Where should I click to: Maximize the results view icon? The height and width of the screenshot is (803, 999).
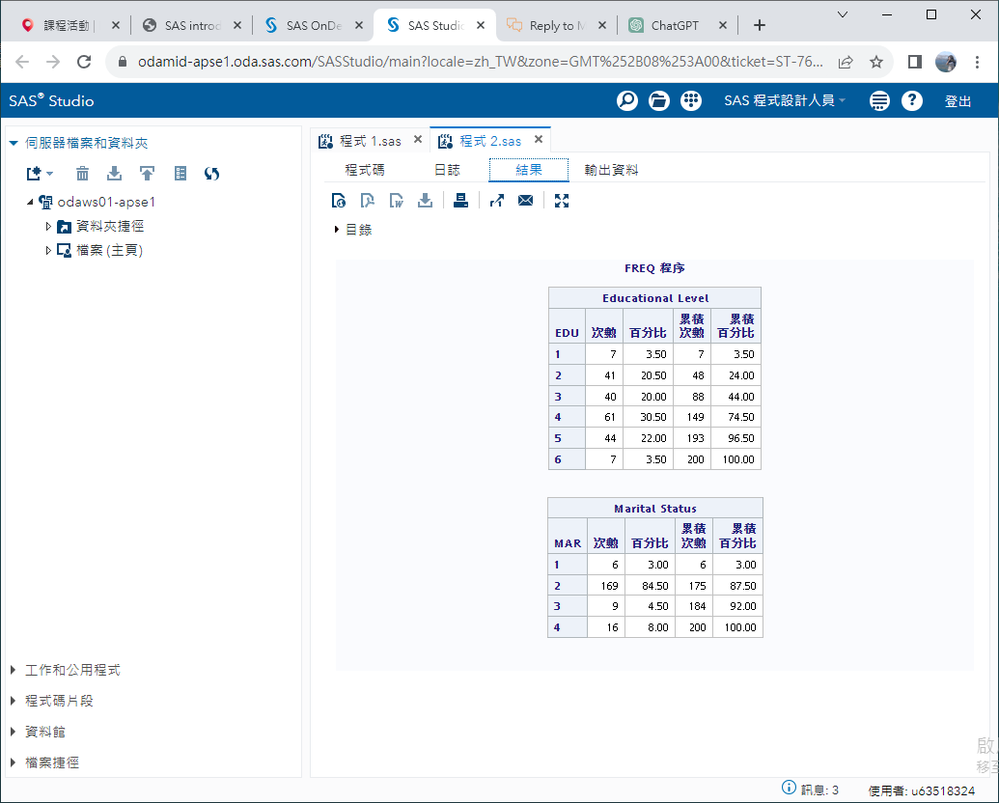561,201
